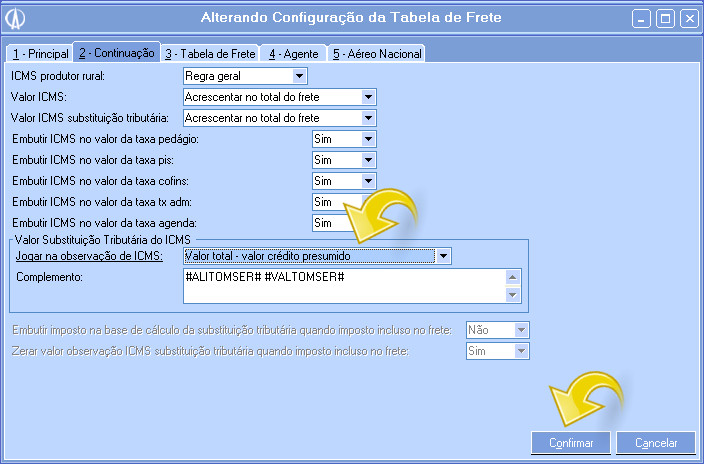Click inside the Complemento text field
The width and height of the screenshot is (704, 464).
click(x=344, y=286)
